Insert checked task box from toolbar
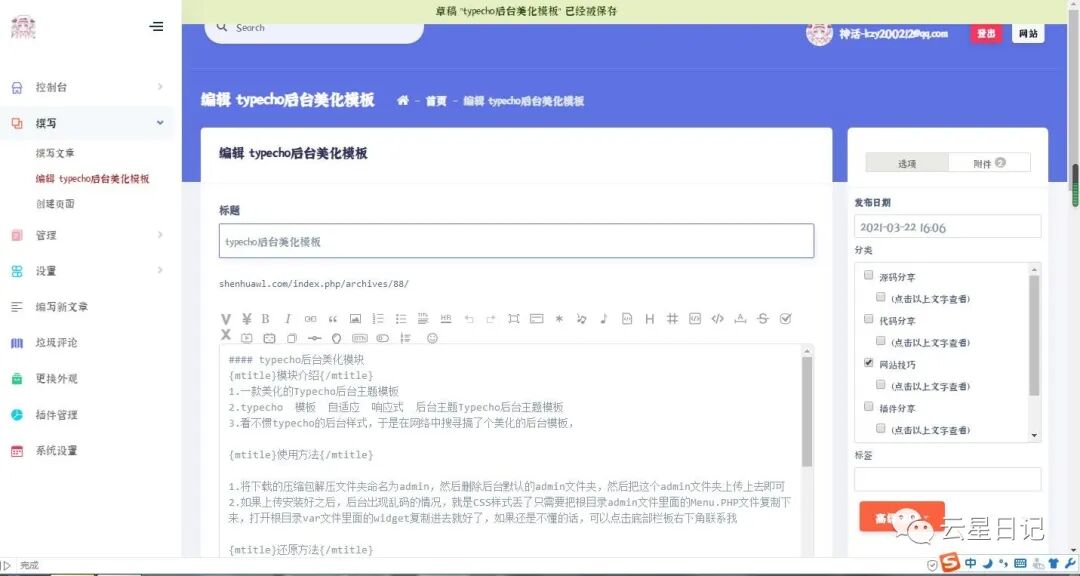The image size is (1080, 576). click(x=785, y=318)
